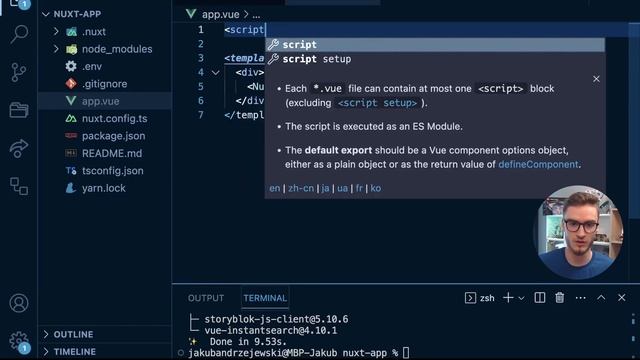Close the suggestion documentation popup
The width and height of the screenshot is (640, 360).
coord(596,79)
